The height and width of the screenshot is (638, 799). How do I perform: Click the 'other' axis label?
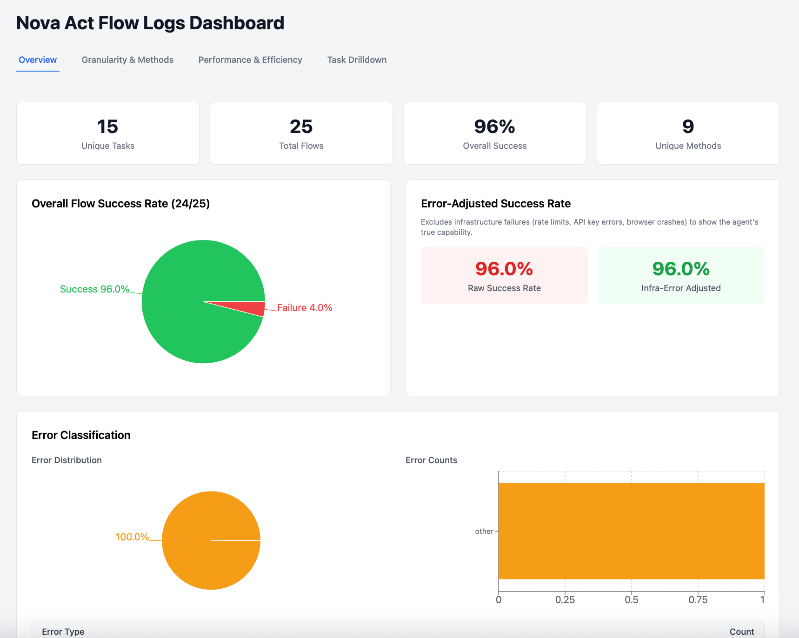[x=484, y=531]
